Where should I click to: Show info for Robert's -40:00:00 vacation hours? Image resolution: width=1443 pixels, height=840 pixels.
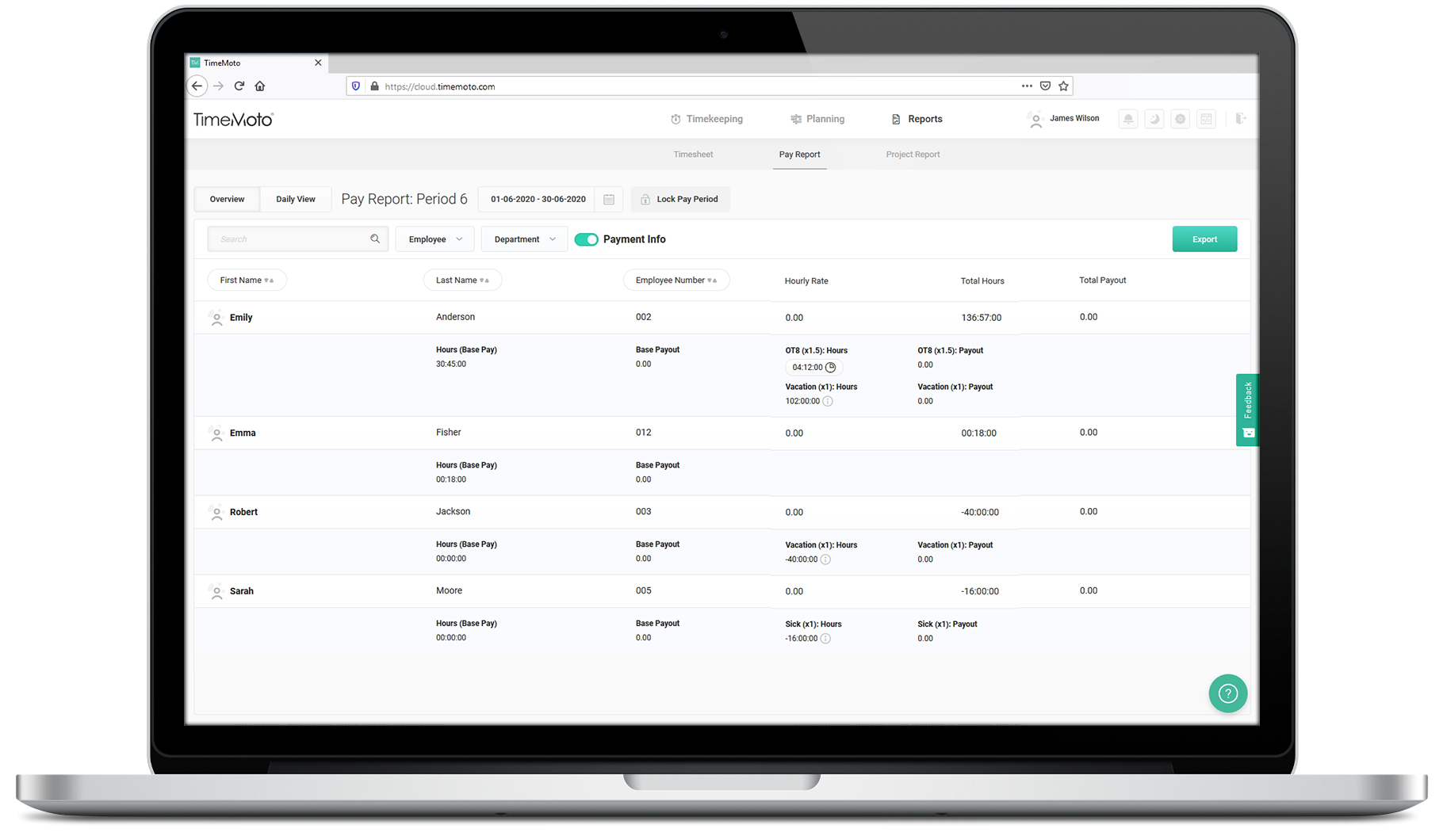(825, 559)
